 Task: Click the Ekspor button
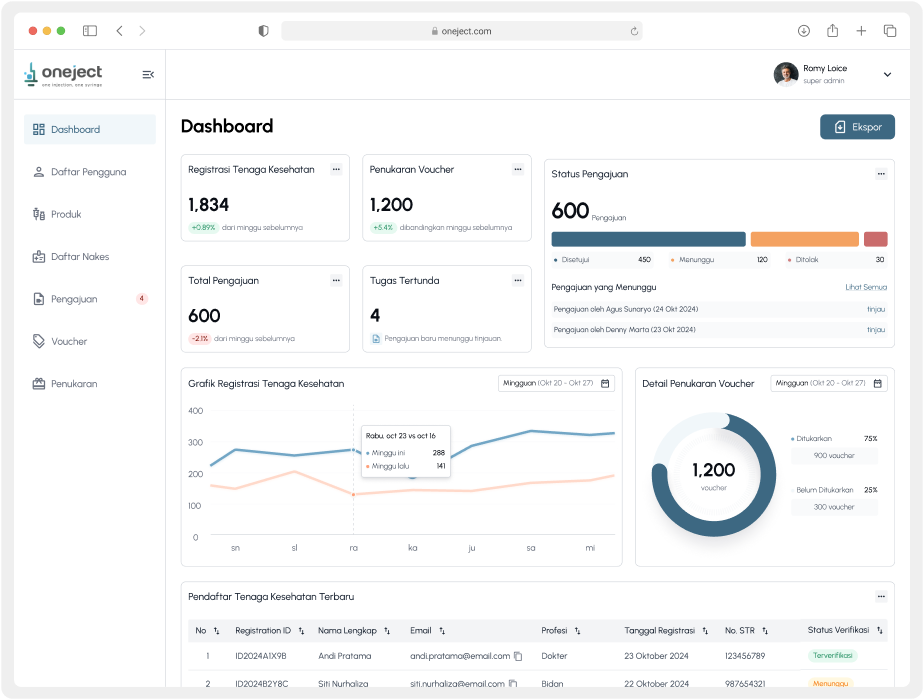[857, 127]
